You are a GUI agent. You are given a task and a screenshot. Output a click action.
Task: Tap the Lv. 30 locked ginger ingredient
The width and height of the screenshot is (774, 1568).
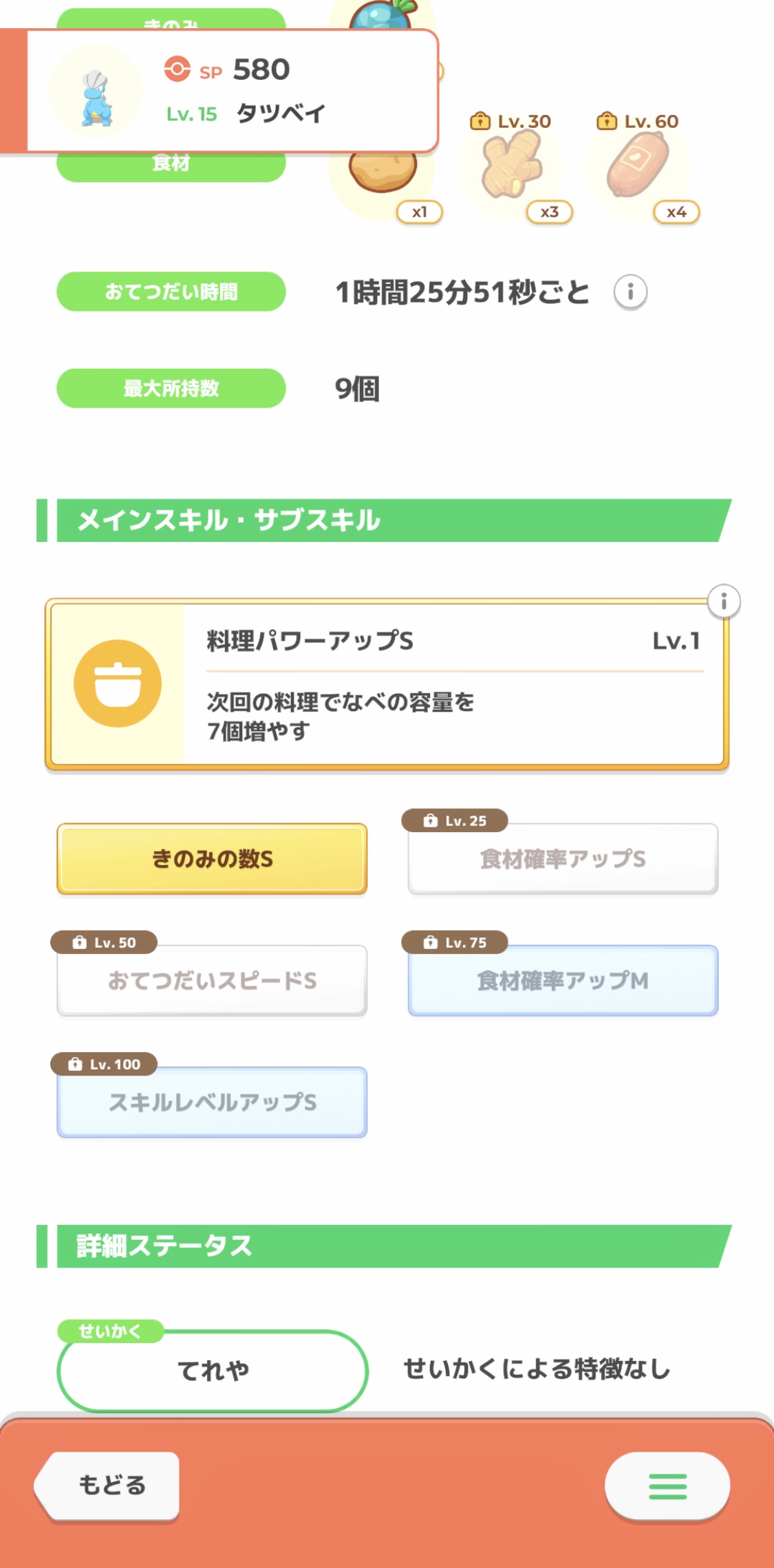coord(511,167)
